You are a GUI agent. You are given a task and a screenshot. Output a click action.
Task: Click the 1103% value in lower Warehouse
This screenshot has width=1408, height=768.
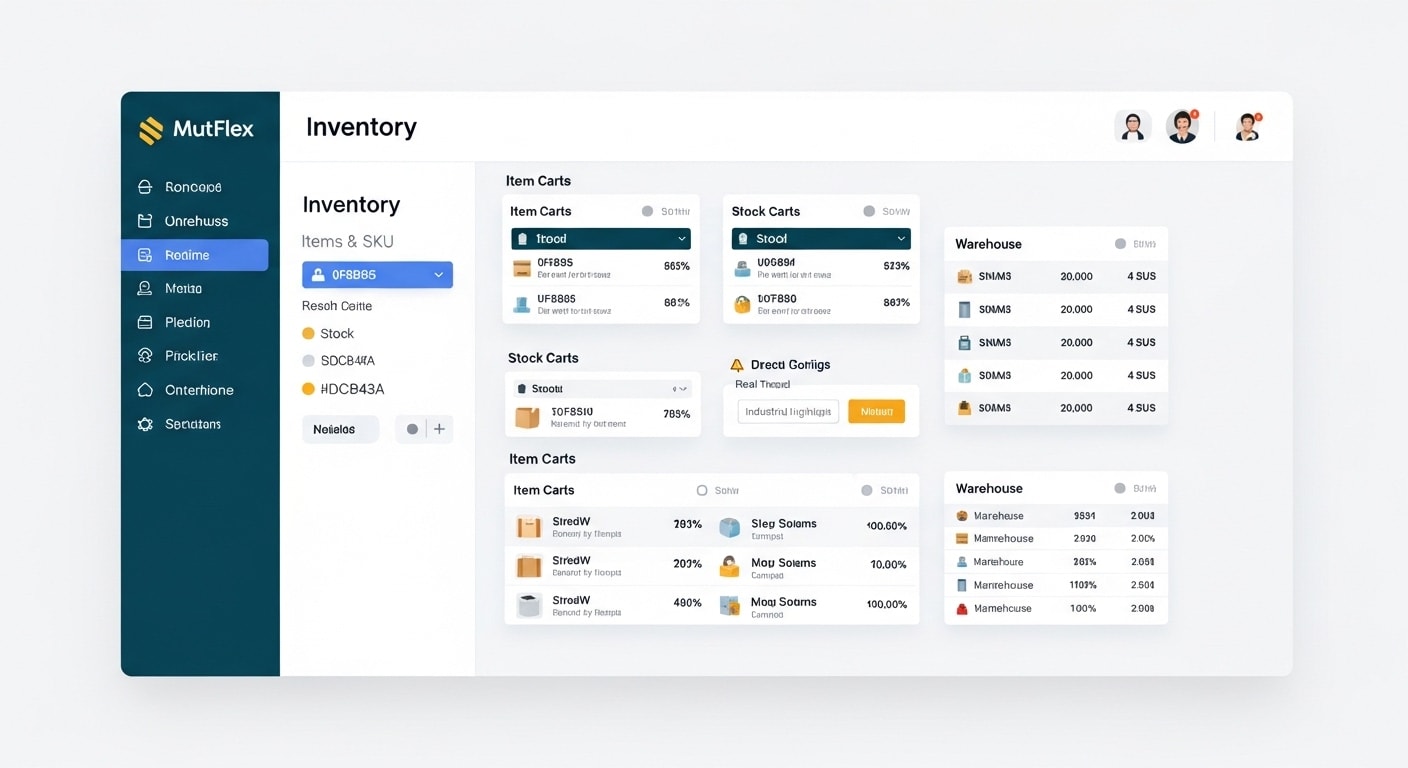point(1083,585)
